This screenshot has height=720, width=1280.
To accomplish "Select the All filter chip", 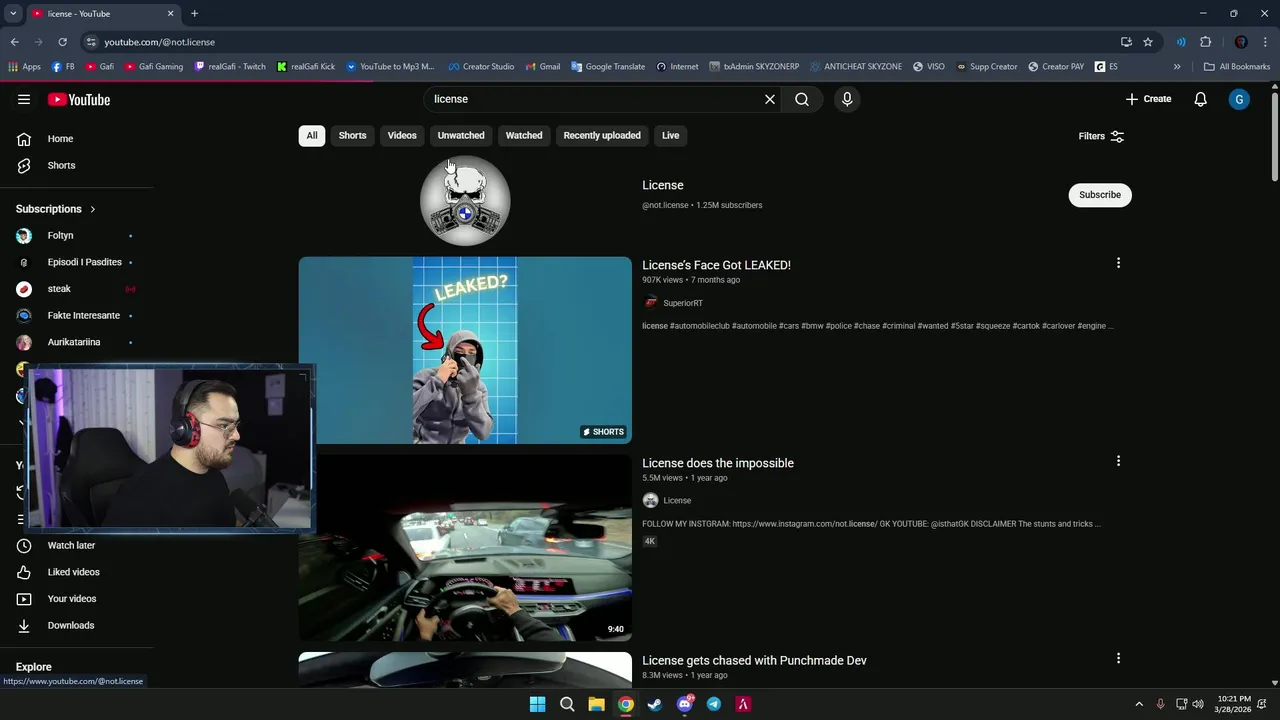I will (312, 136).
